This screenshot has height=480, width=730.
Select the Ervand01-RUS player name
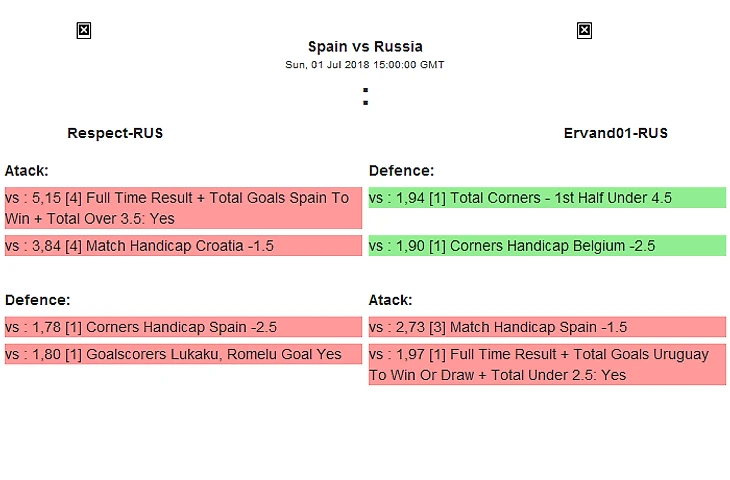tap(616, 133)
